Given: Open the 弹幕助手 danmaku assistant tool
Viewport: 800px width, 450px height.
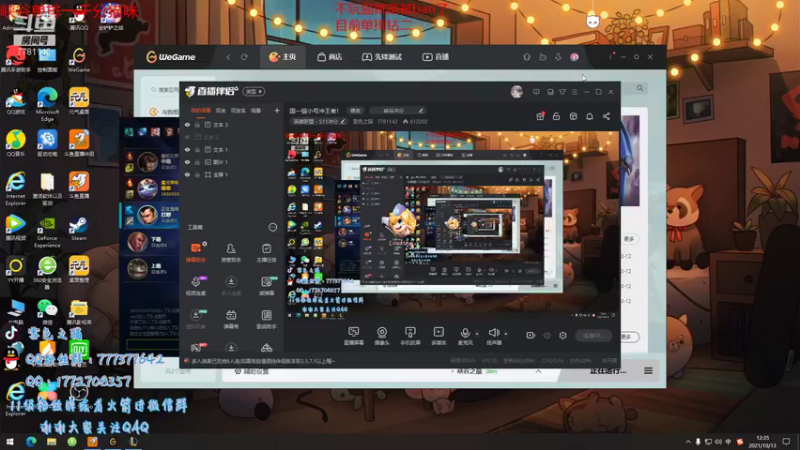Looking at the screenshot, I should click(x=195, y=252).
